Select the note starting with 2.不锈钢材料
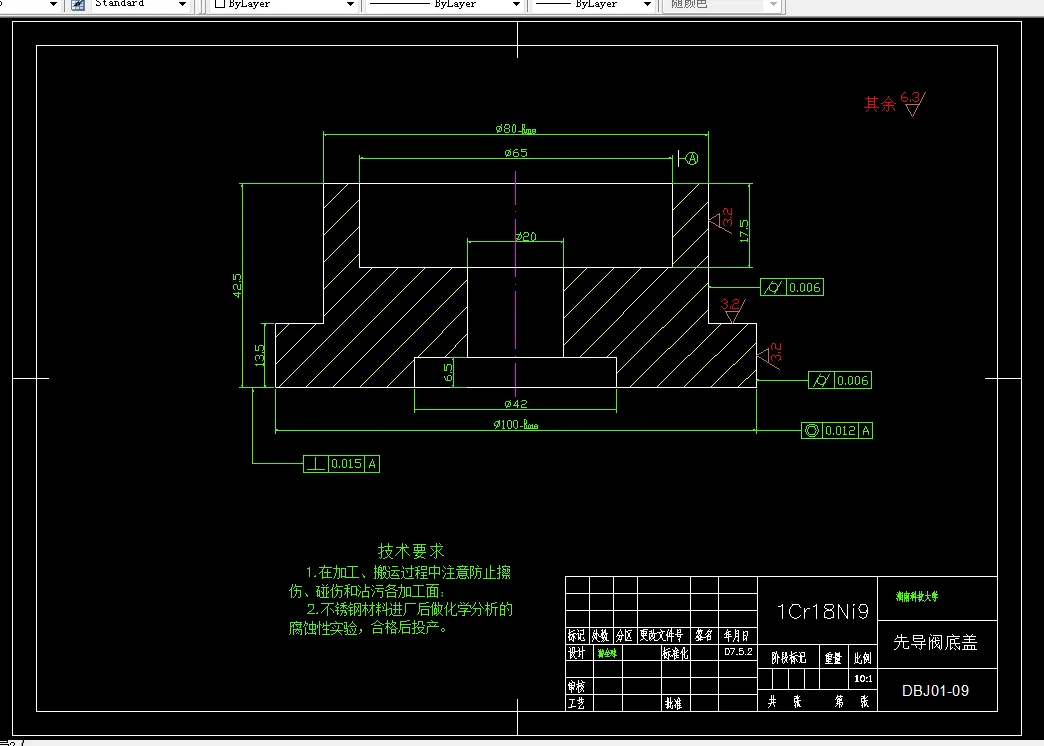The width and height of the screenshot is (1044, 746). pyautogui.click(x=400, y=618)
